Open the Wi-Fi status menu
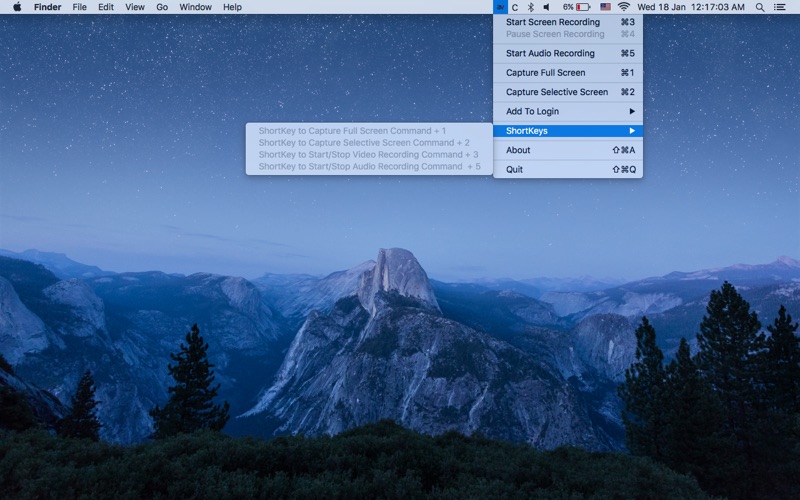The height and width of the screenshot is (500, 800). (624, 7)
